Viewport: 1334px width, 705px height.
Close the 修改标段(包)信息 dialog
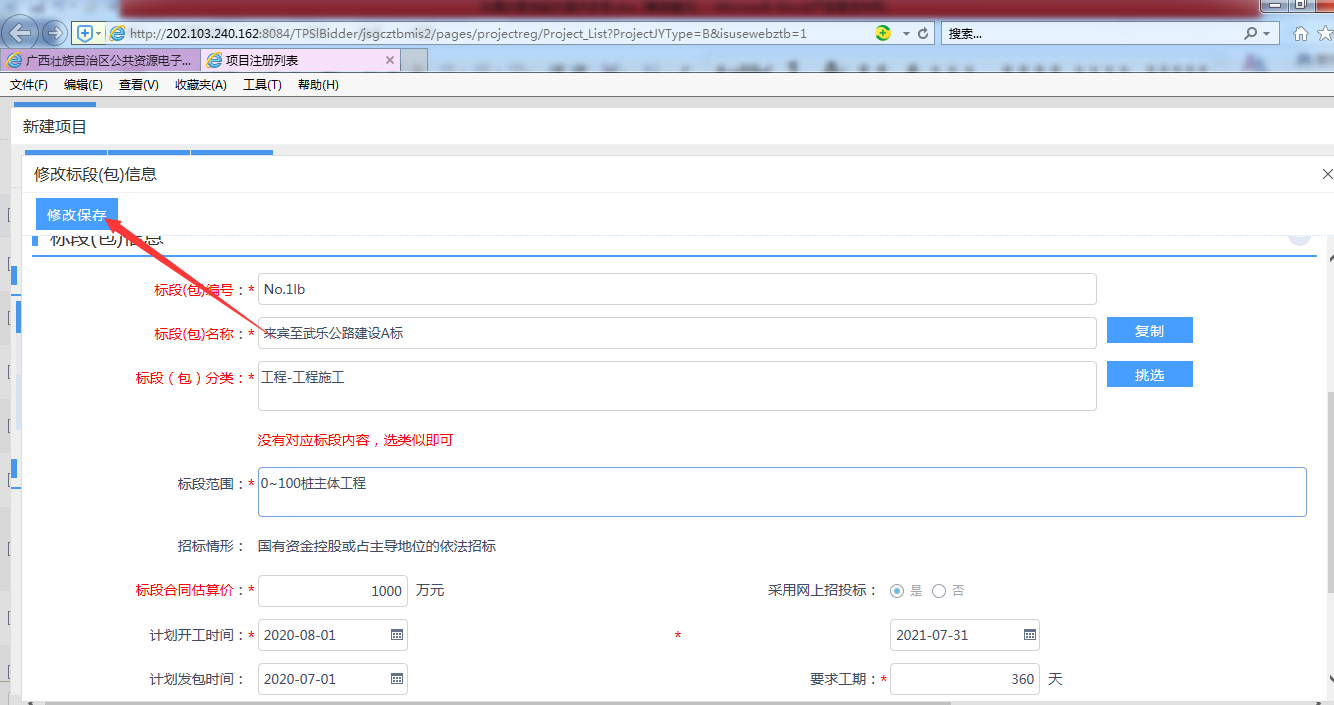pos(1327,174)
